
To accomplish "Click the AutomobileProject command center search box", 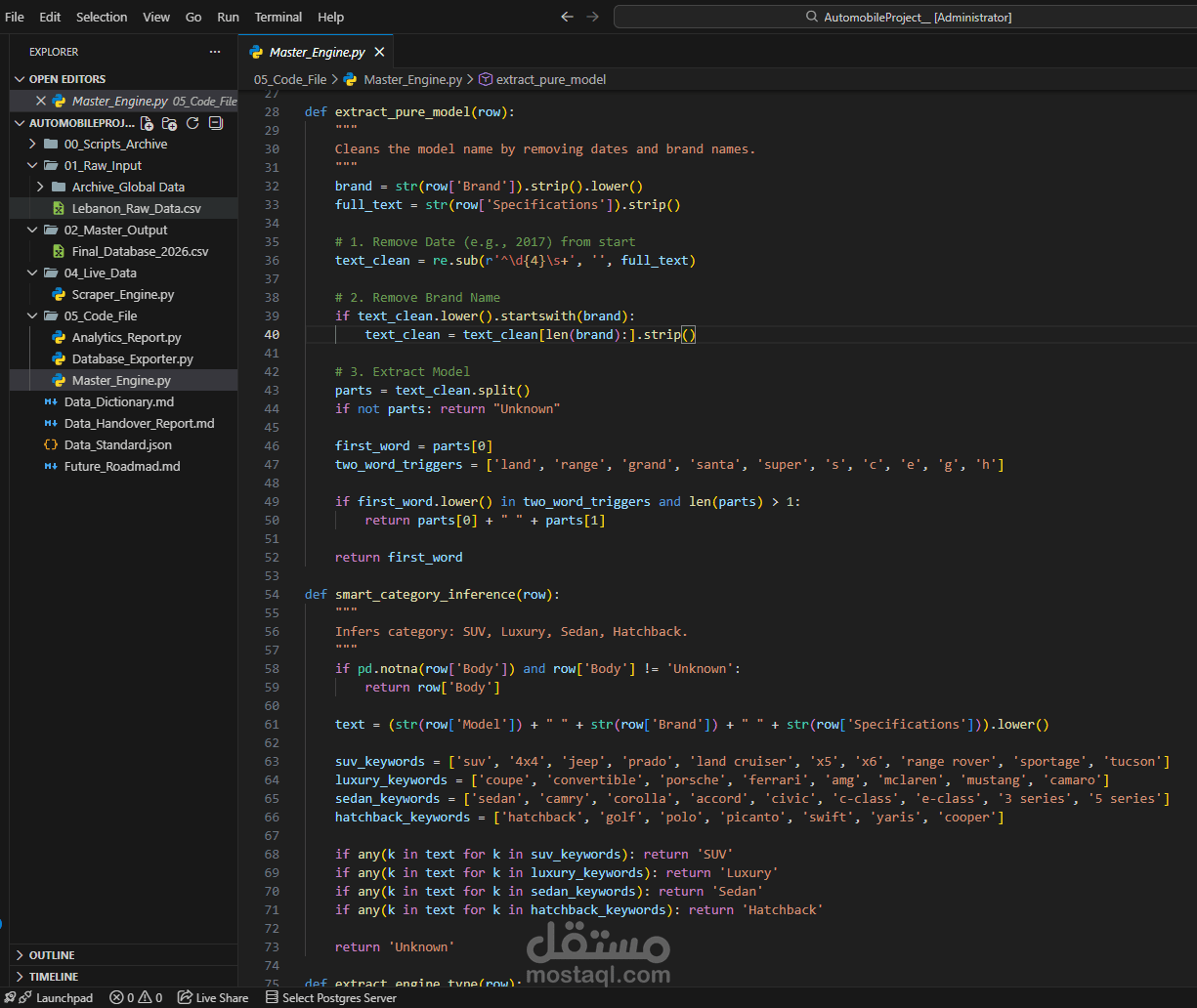I will pyautogui.click(x=906, y=17).
